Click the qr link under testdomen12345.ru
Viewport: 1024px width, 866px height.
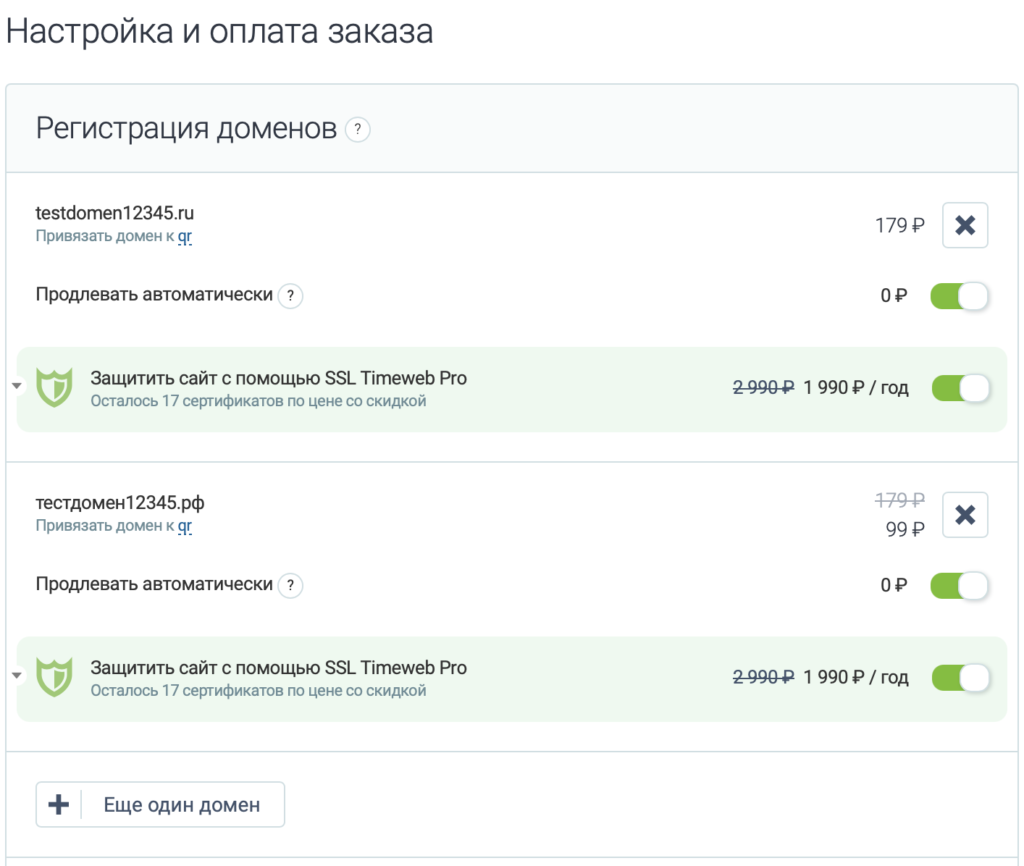click(185, 236)
